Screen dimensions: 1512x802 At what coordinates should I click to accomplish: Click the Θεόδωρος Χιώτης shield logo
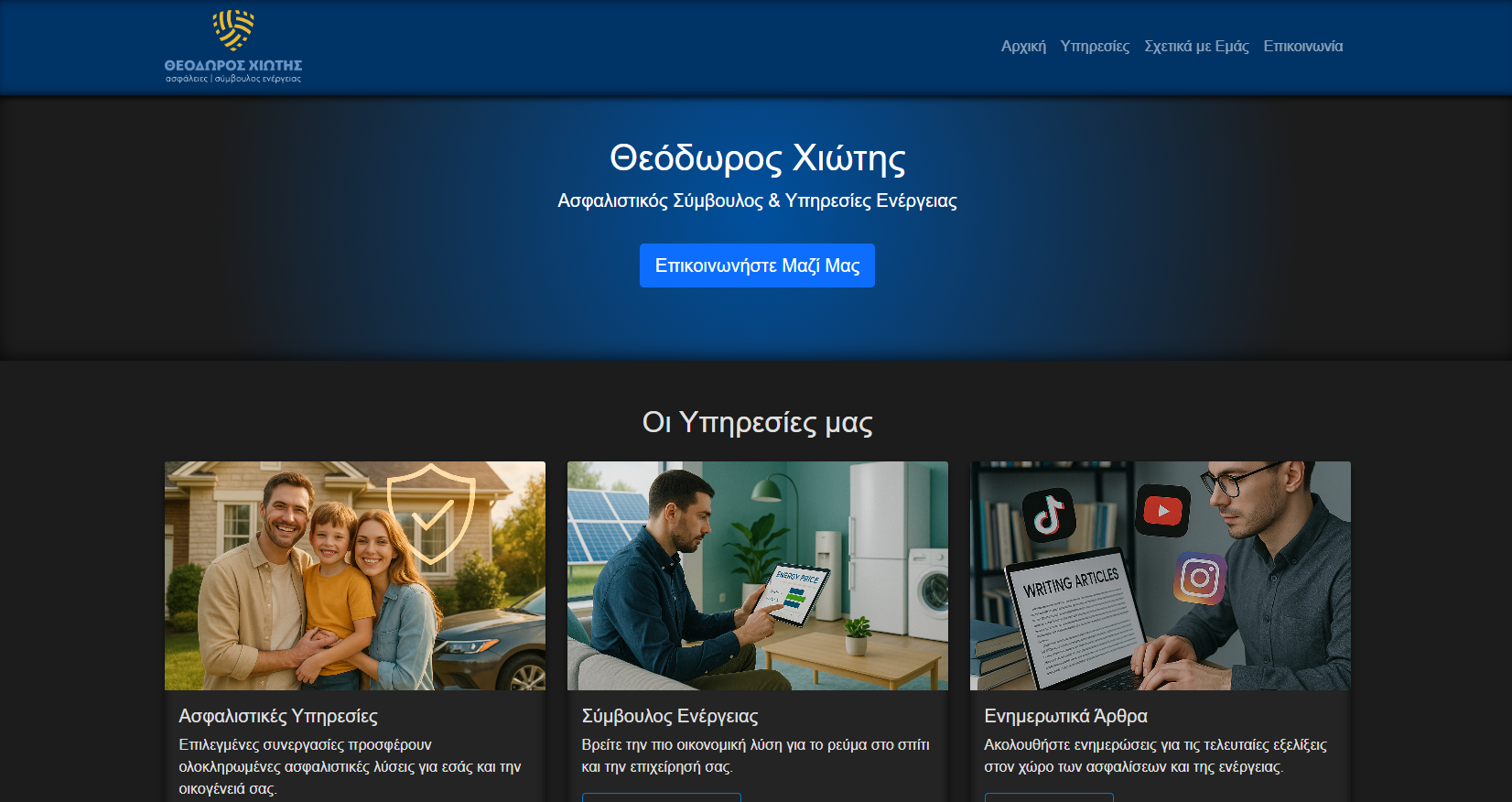[x=233, y=47]
